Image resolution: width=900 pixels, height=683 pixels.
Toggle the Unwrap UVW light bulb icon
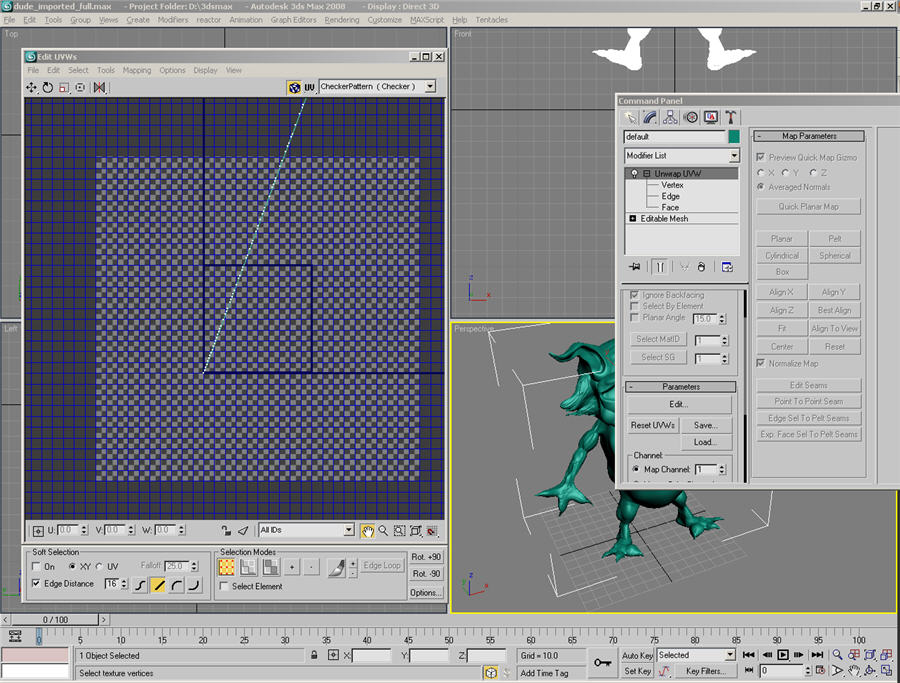coord(634,173)
